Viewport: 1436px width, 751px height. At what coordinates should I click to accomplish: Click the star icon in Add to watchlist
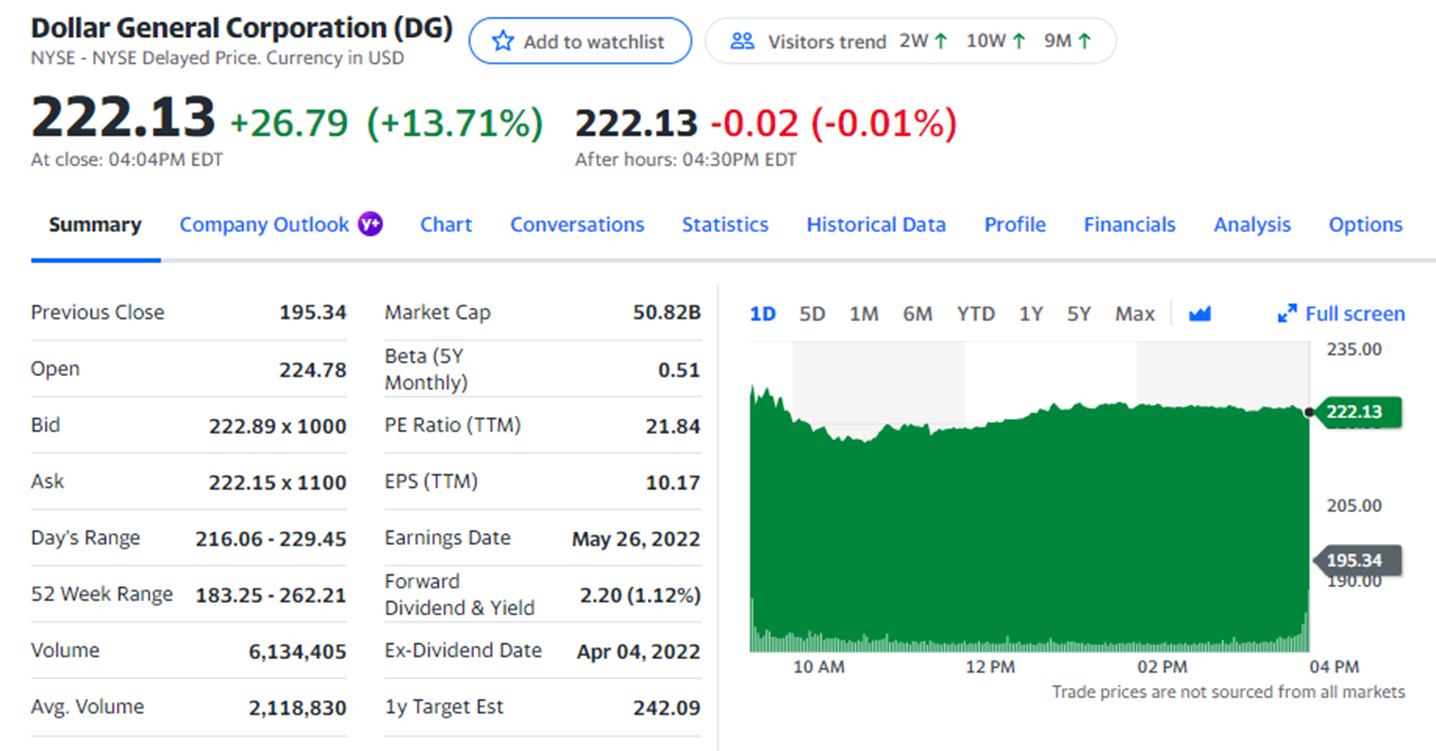(504, 41)
